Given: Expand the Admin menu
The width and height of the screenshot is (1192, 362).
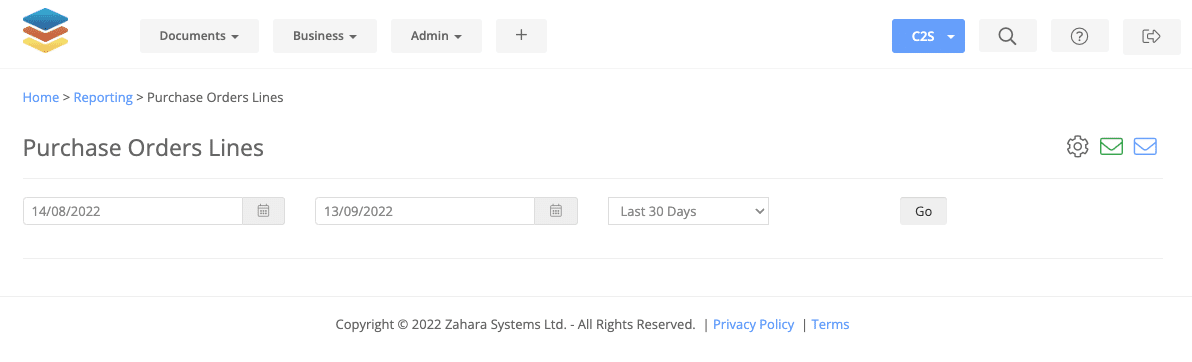Looking at the screenshot, I should [x=436, y=36].
